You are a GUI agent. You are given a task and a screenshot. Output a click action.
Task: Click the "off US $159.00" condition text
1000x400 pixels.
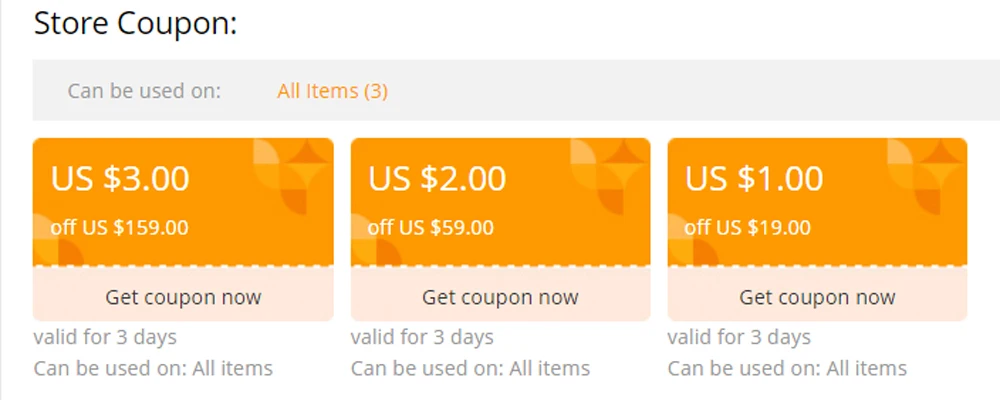point(119,227)
